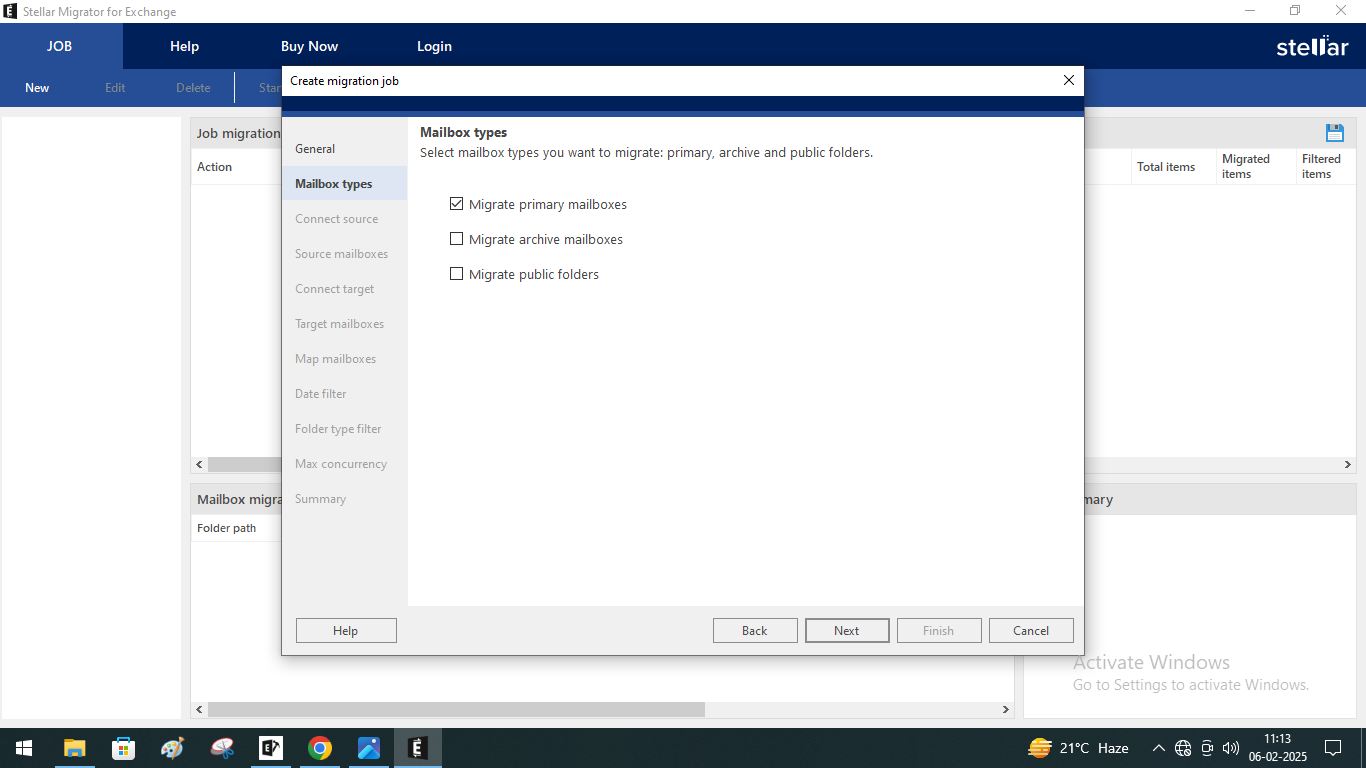This screenshot has height=768, width=1366.
Task: Select the Mailbox types wizard step
Action: 344,184
